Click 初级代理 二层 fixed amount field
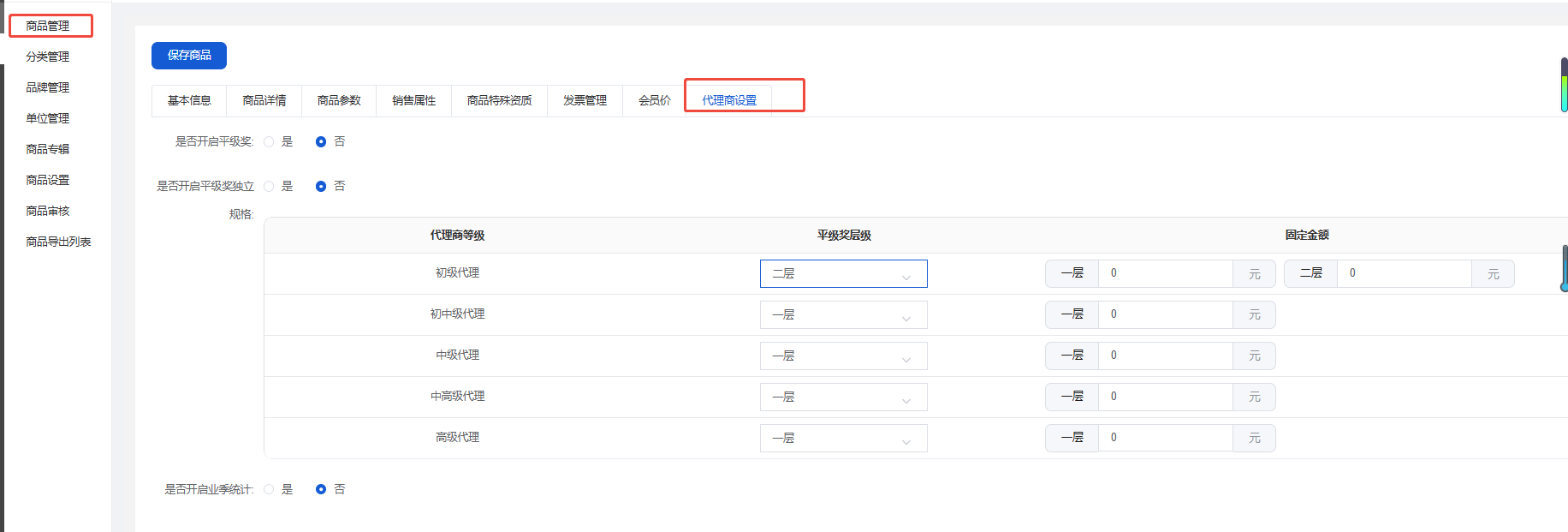The width and height of the screenshot is (1568, 532). coord(1404,274)
